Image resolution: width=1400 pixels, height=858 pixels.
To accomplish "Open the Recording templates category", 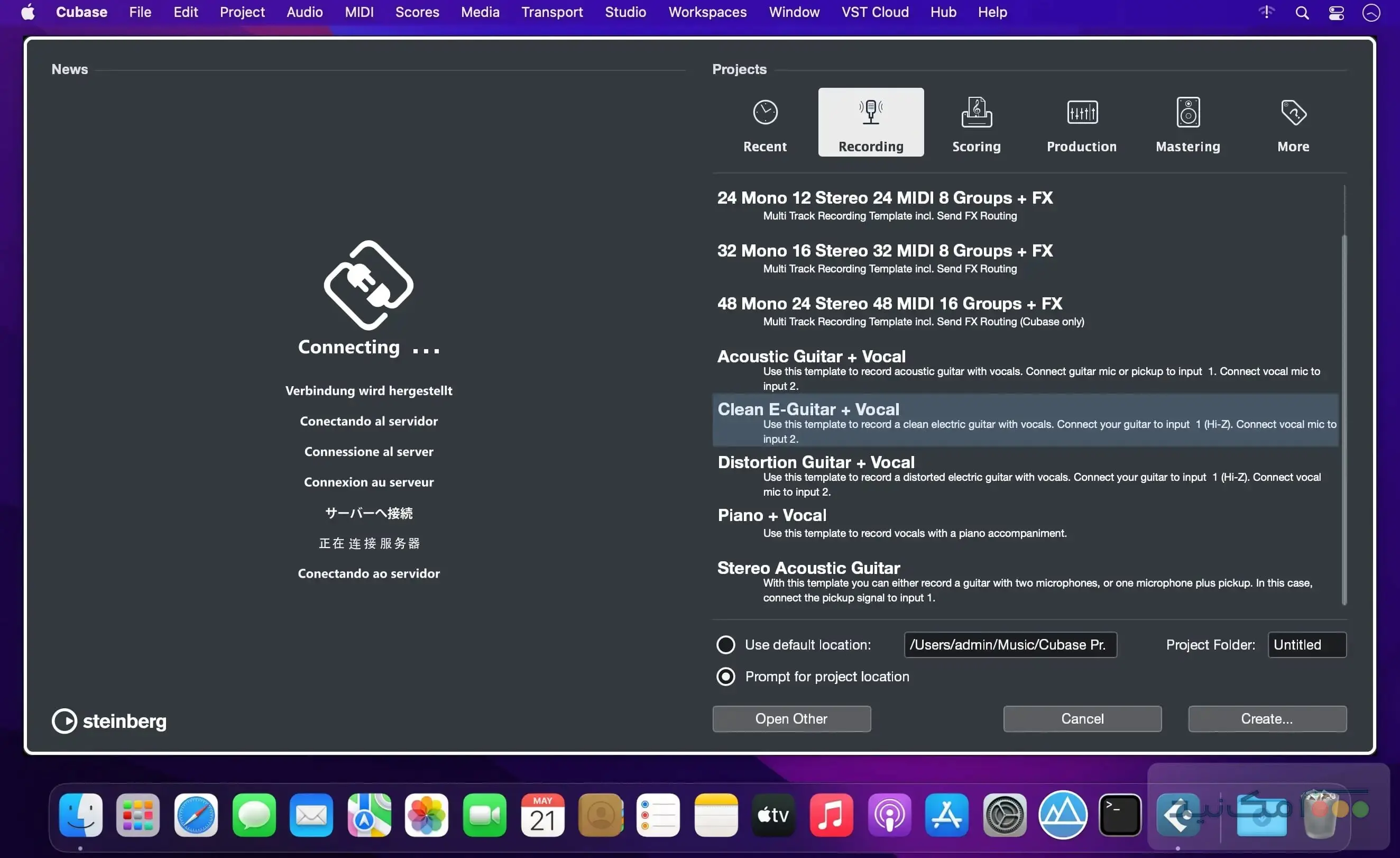I will coord(870,122).
